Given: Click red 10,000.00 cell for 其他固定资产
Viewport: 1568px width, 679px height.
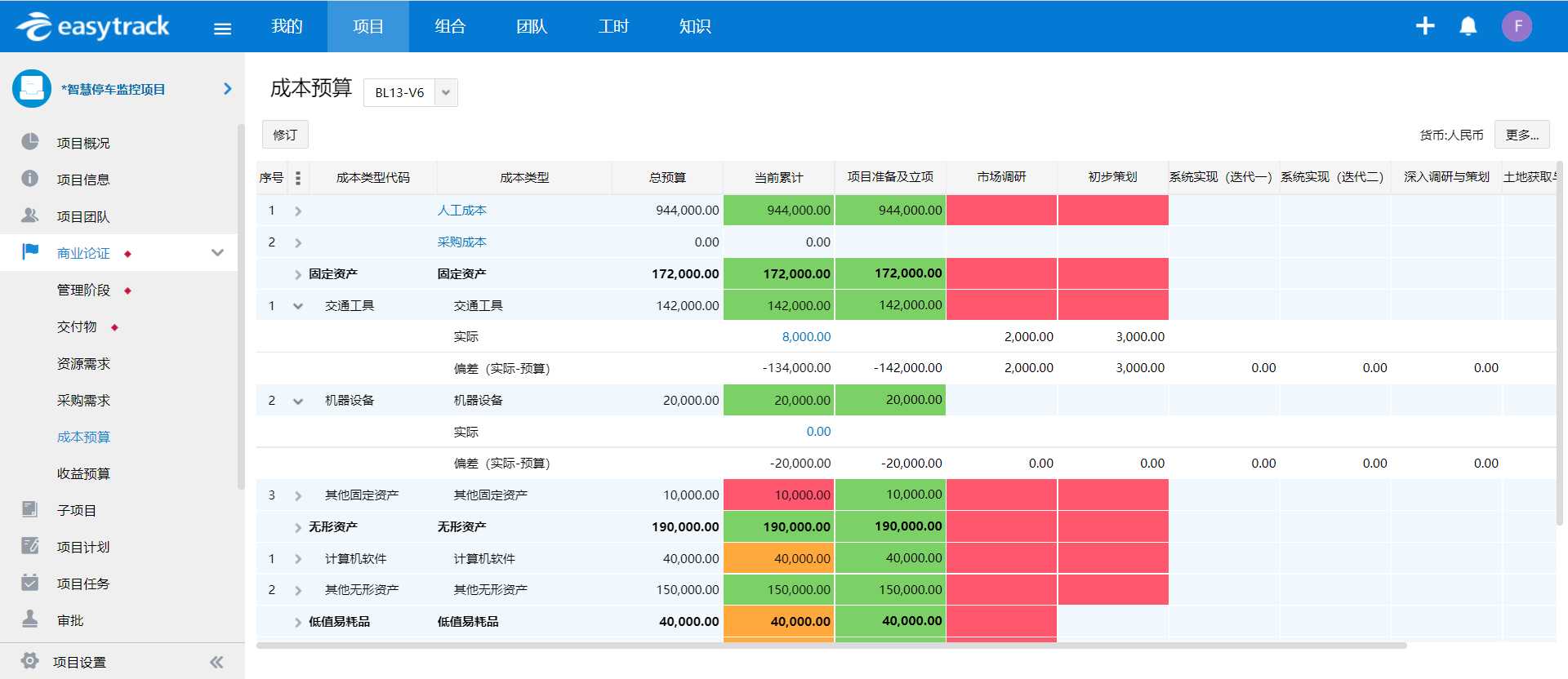Looking at the screenshot, I should tap(779, 495).
